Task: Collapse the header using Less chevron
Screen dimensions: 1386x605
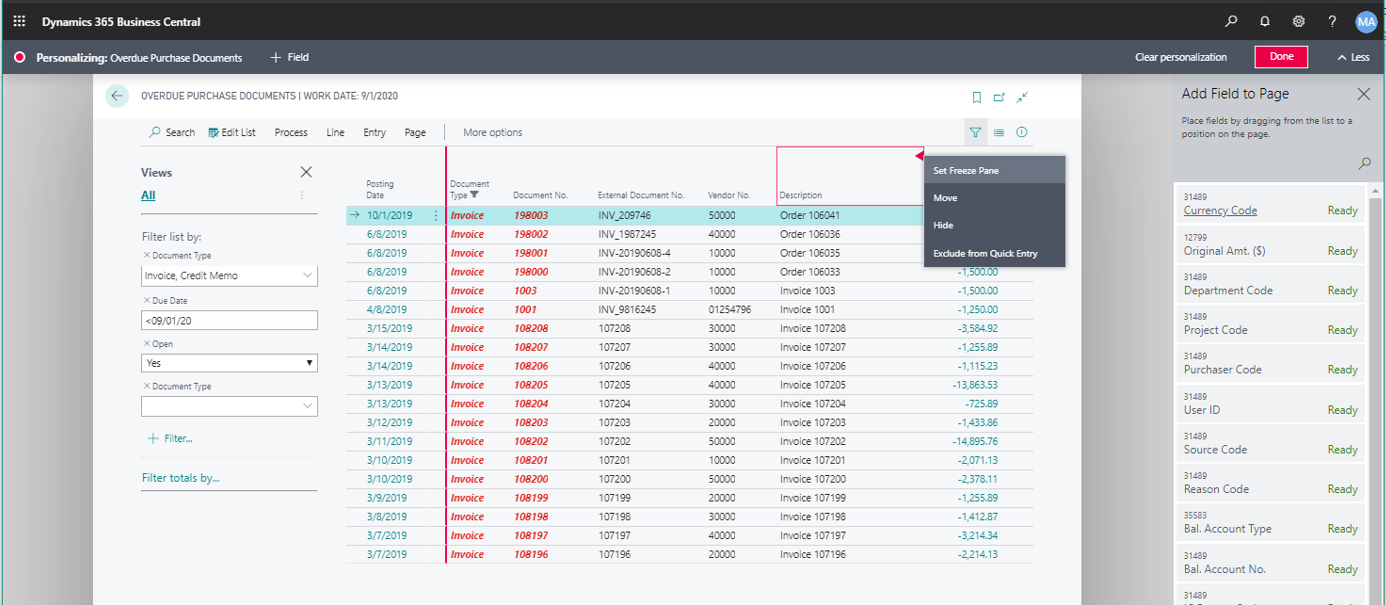Action: (x=1353, y=57)
